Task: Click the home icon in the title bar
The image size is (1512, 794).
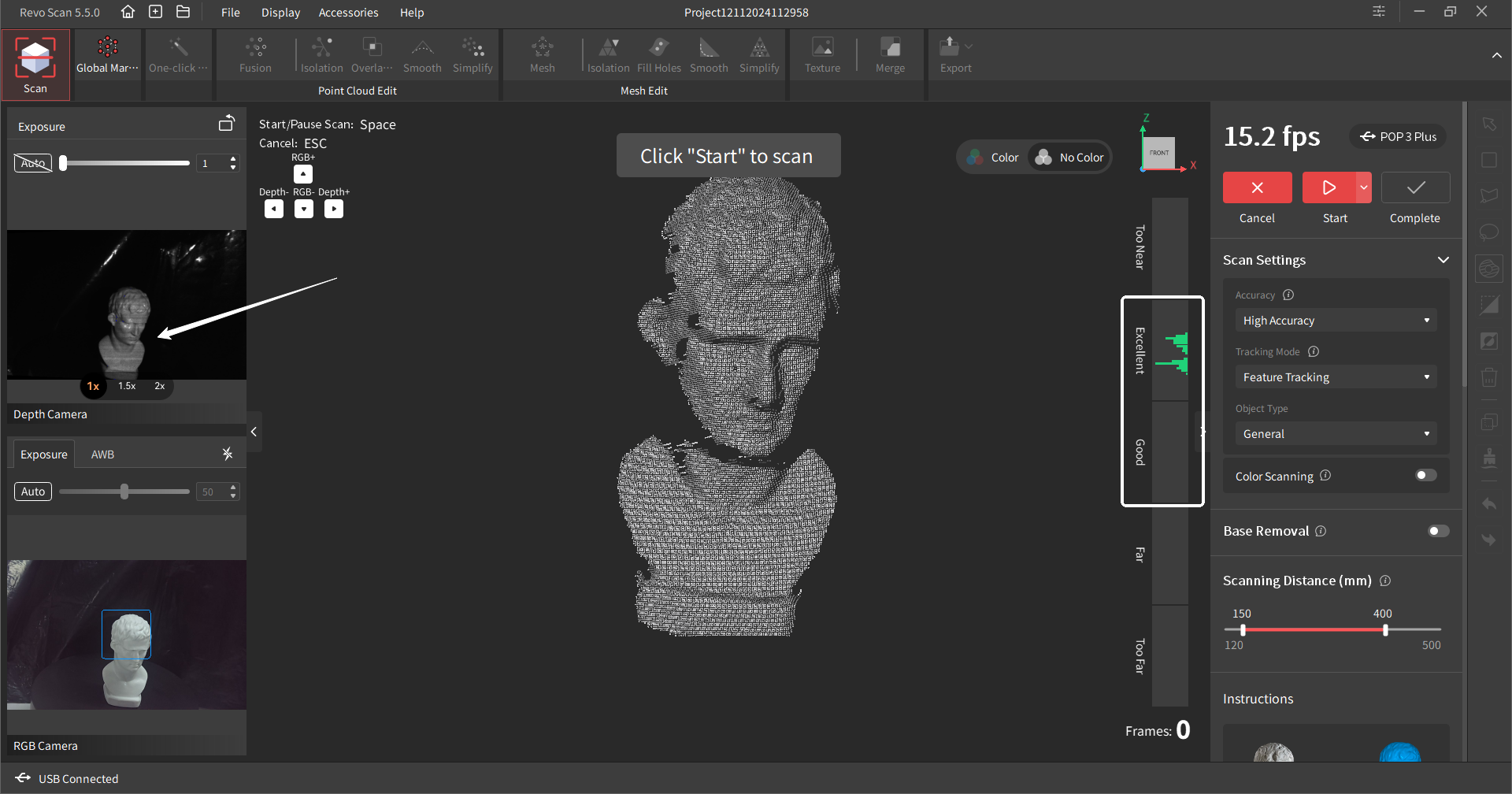Action: point(128,12)
